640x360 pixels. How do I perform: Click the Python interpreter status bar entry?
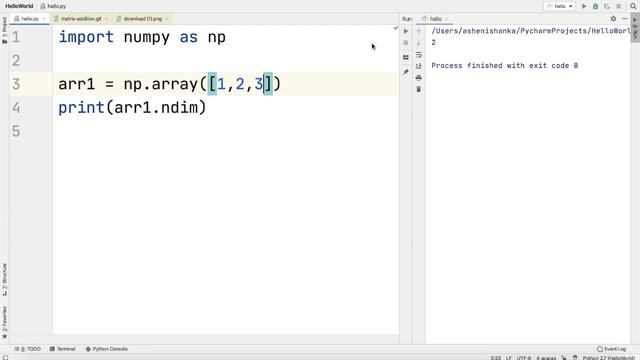609,358
